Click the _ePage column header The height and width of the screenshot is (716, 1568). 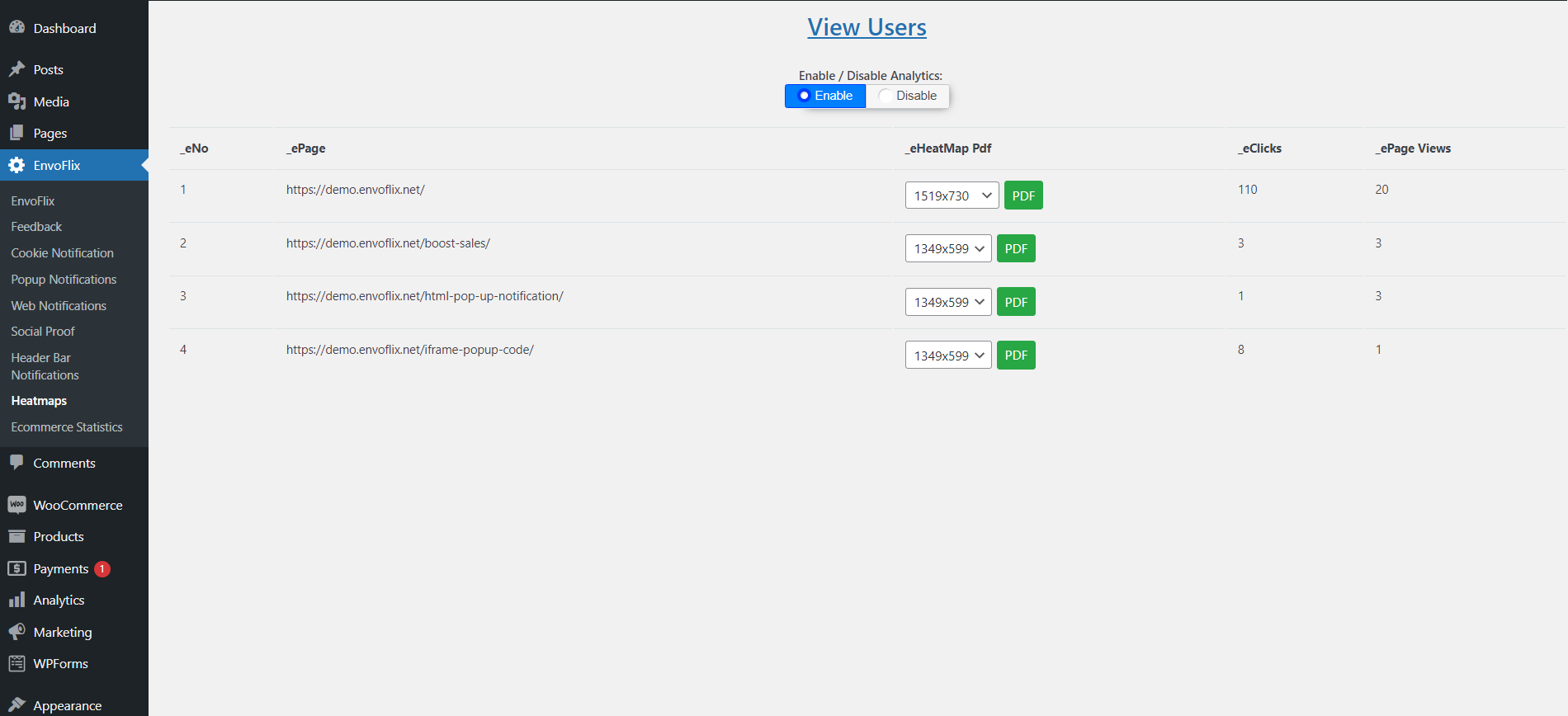(306, 148)
